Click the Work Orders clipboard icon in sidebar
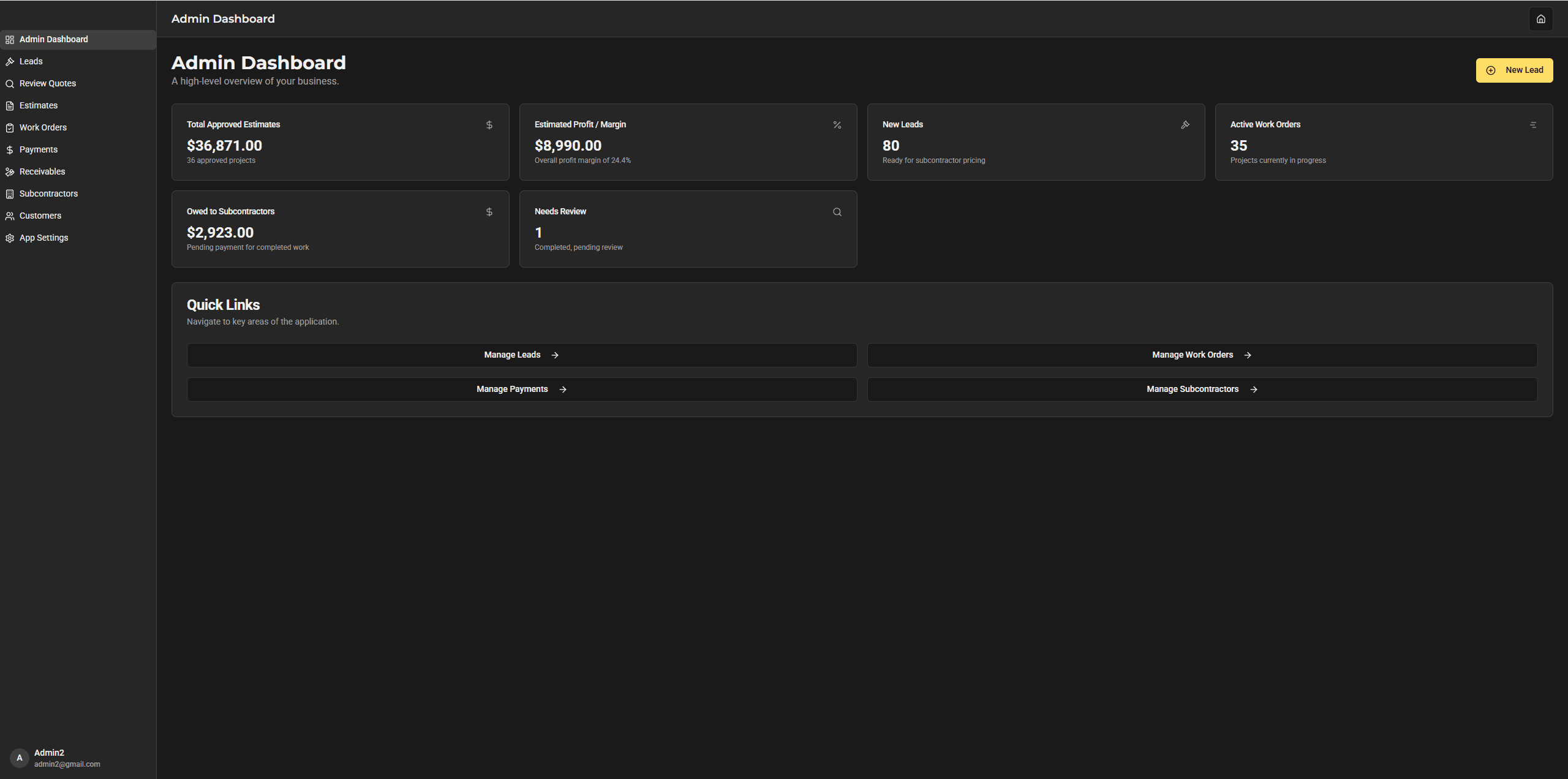 click(10, 128)
